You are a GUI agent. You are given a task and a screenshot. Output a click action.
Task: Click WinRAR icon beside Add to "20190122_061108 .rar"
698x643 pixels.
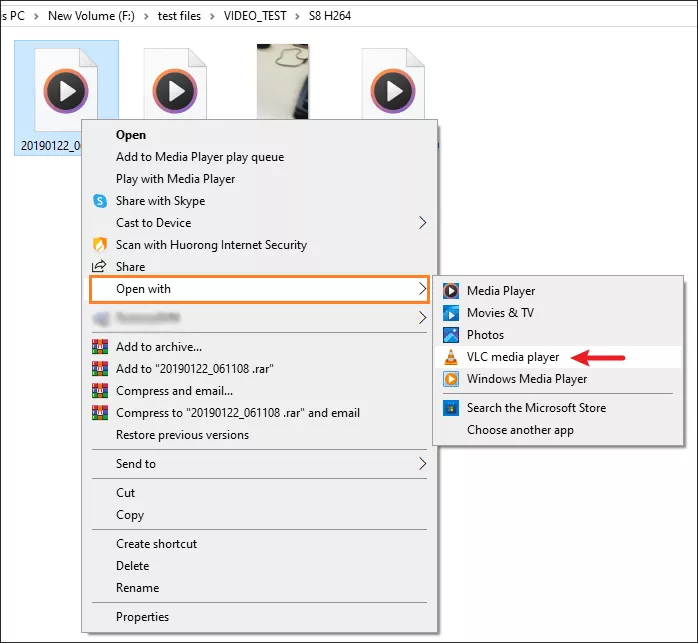pyautogui.click(x=100, y=368)
